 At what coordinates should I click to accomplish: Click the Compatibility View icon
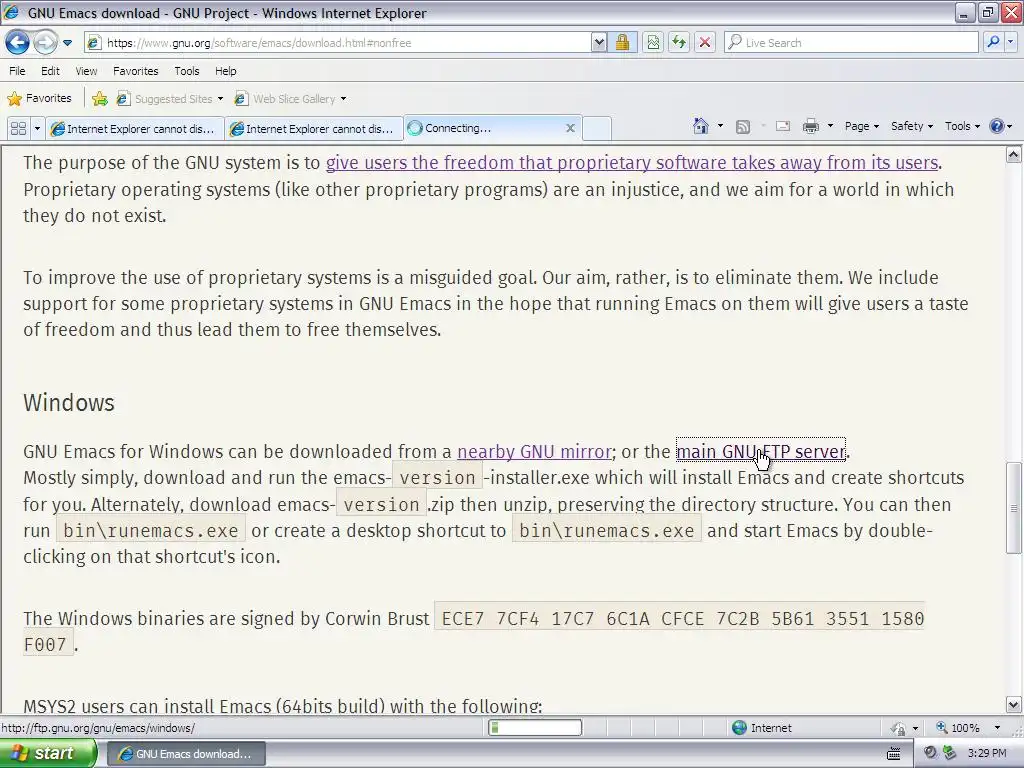(x=653, y=42)
